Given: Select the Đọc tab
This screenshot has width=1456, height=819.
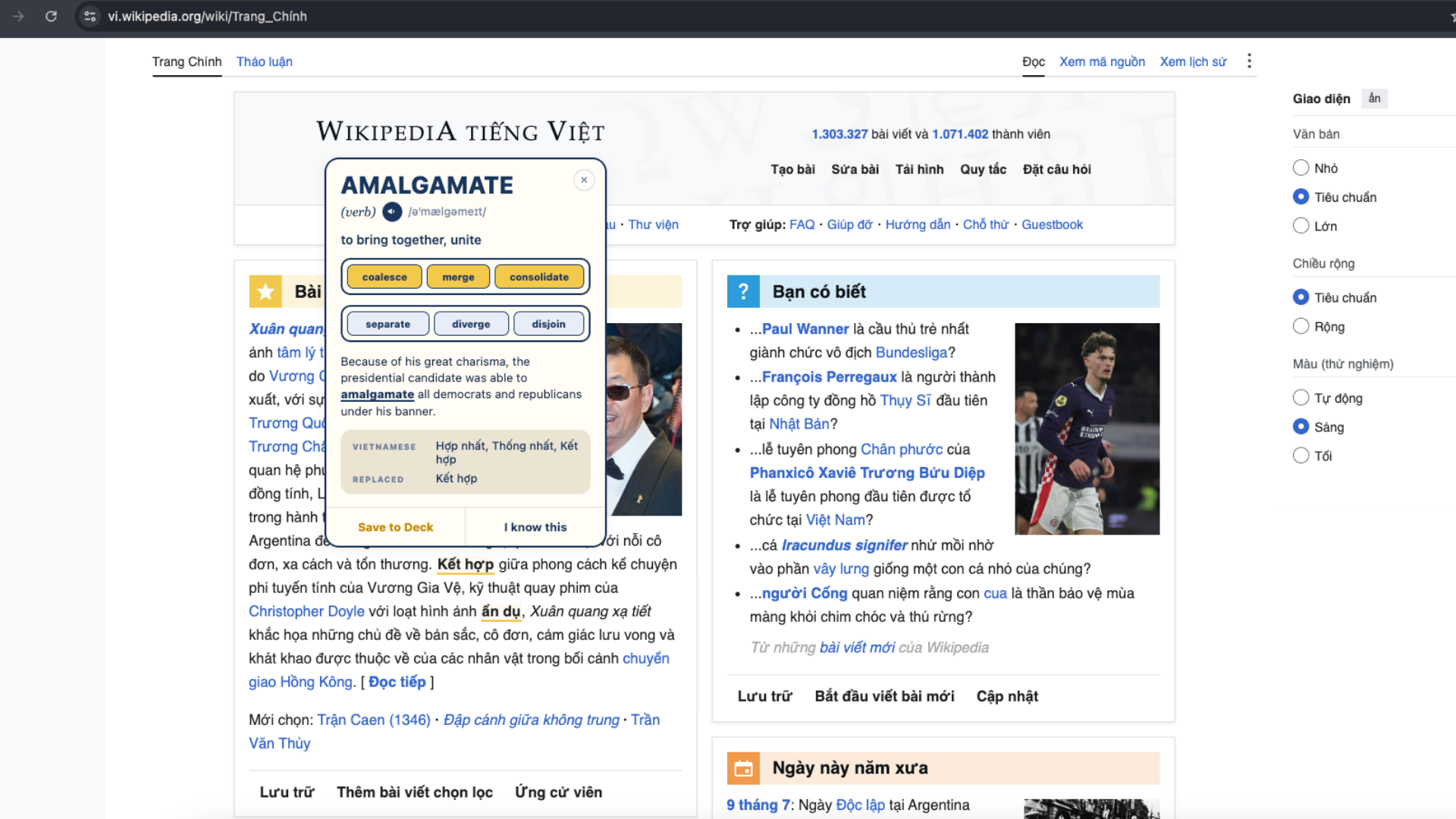Looking at the screenshot, I should tap(1033, 61).
